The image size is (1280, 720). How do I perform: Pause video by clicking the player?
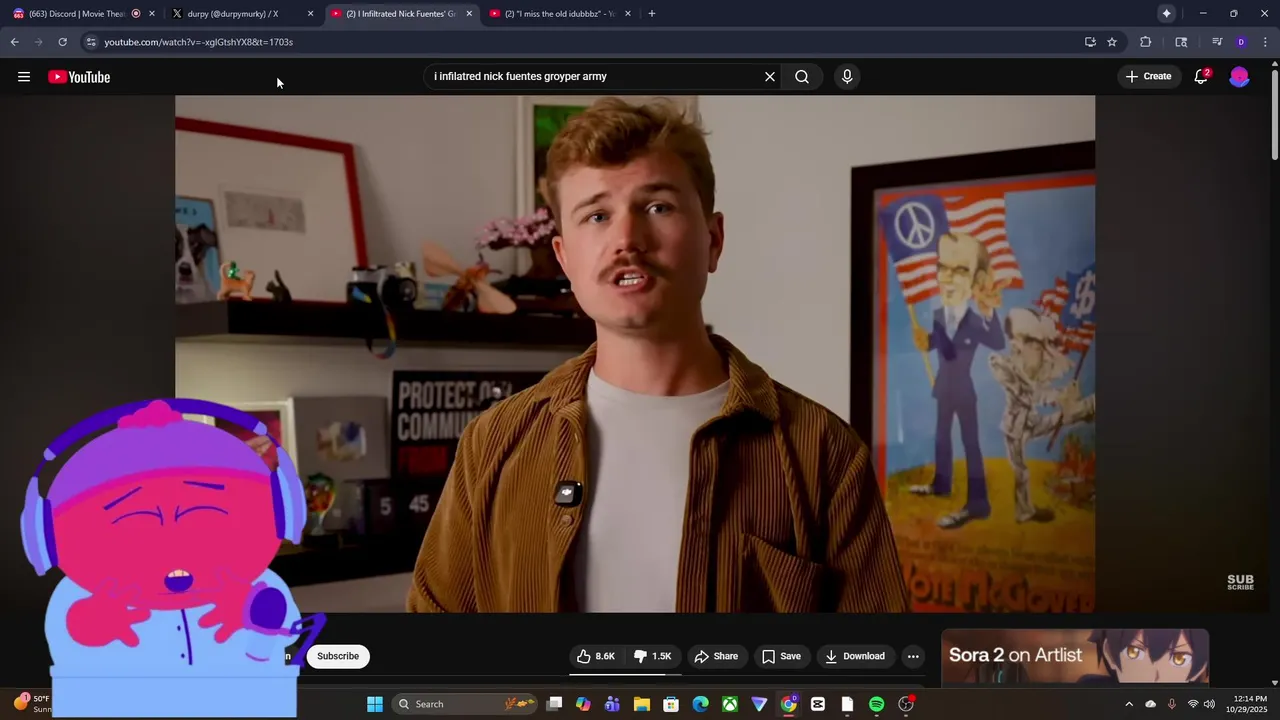[635, 353]
